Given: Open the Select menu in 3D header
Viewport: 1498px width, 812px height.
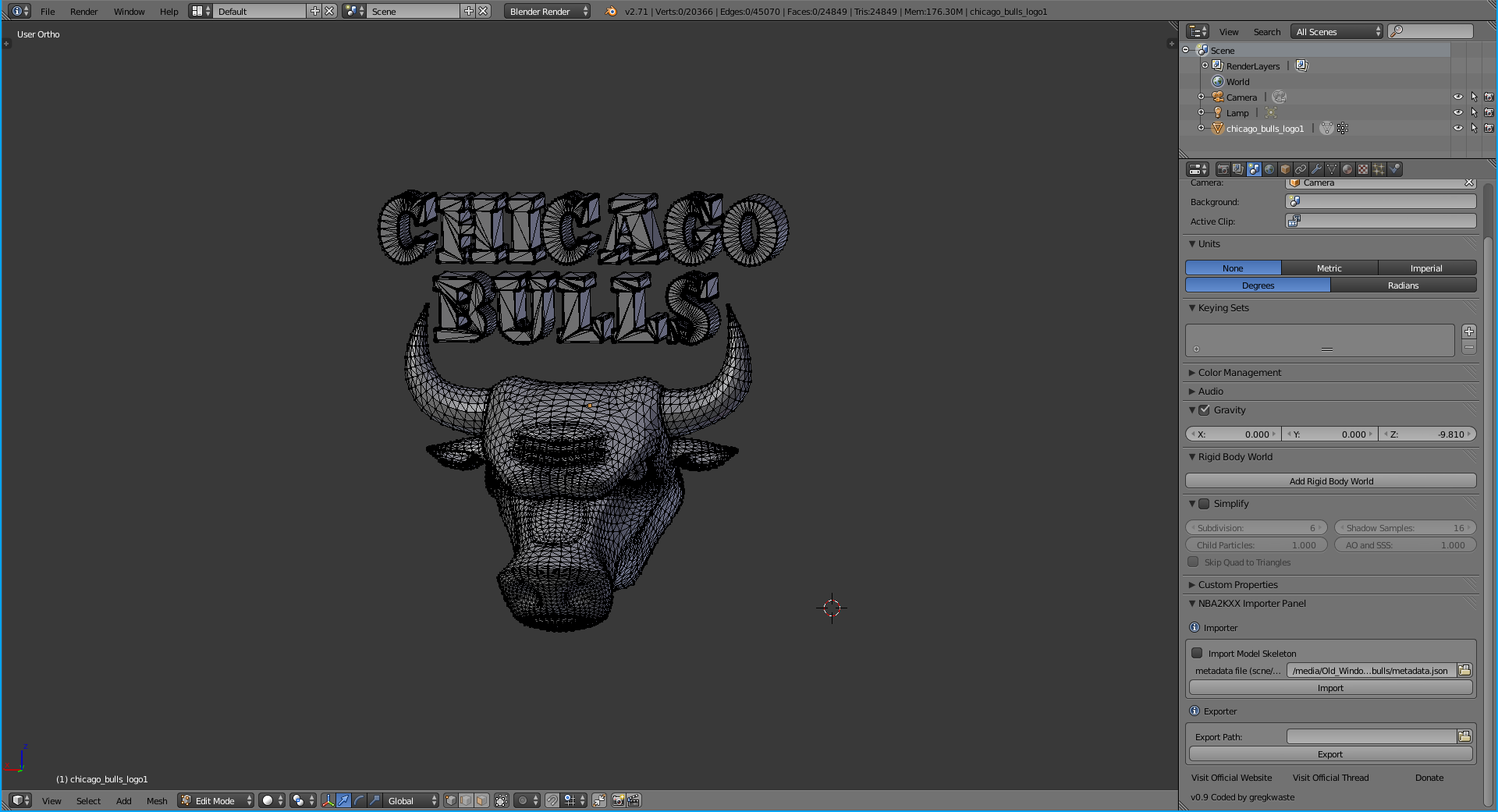Looking at the screenshot, I should point(88,800).
